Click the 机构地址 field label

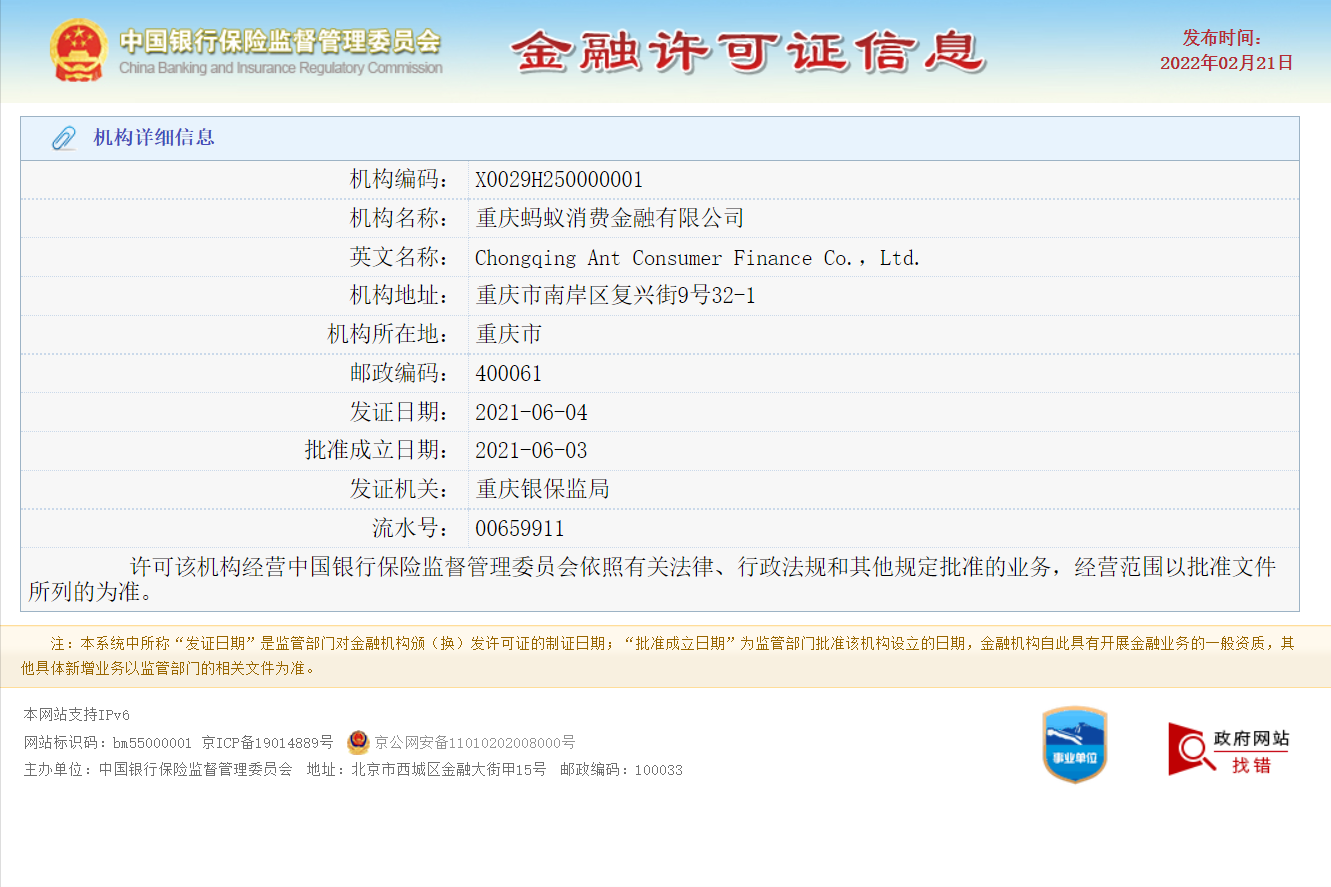coord(399,296)
